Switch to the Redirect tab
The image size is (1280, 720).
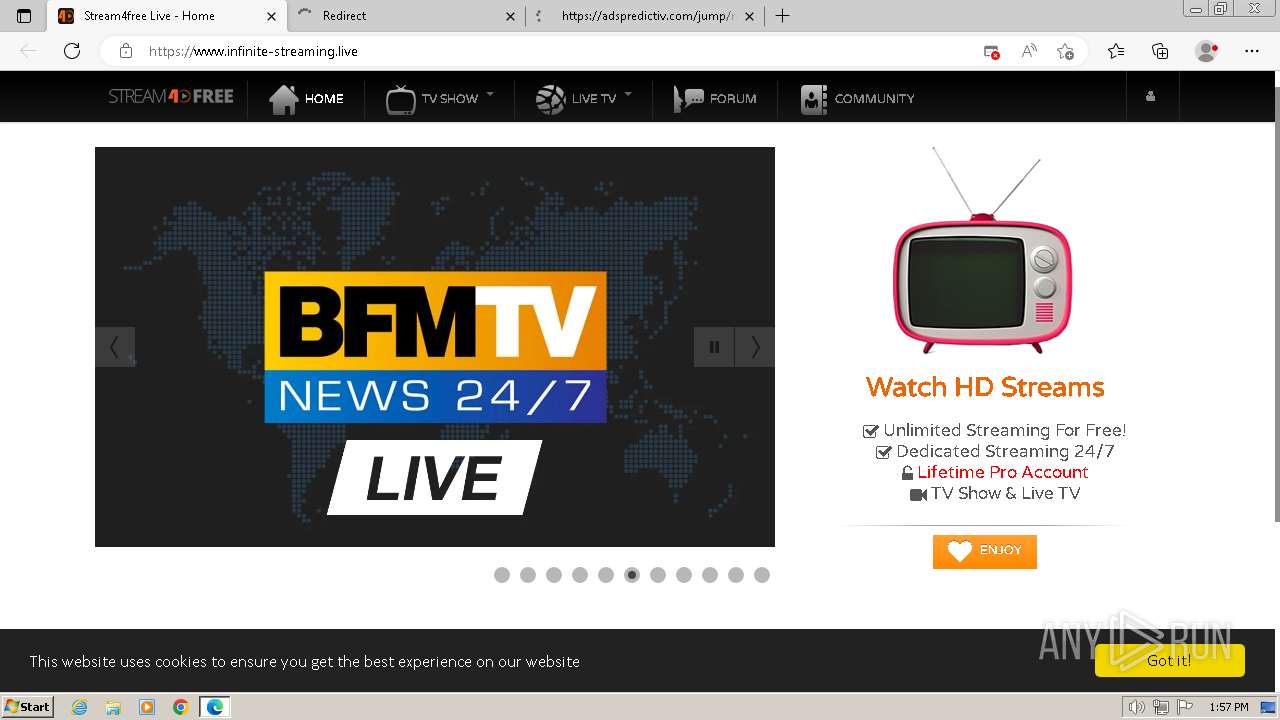406,16
